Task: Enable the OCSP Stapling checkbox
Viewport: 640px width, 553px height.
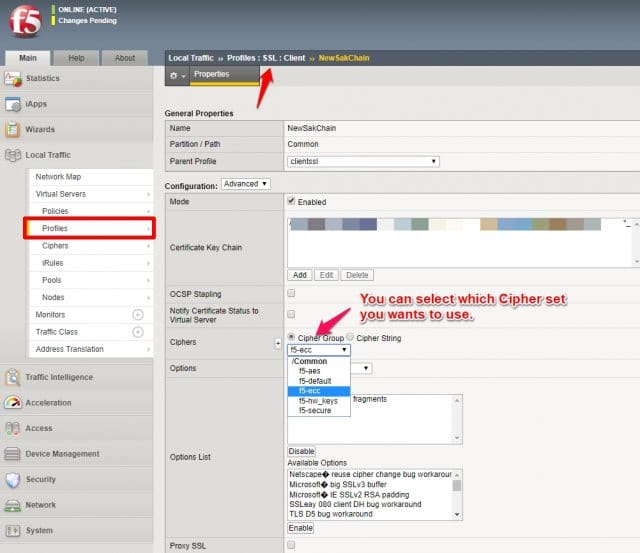Action: [291, 294]
